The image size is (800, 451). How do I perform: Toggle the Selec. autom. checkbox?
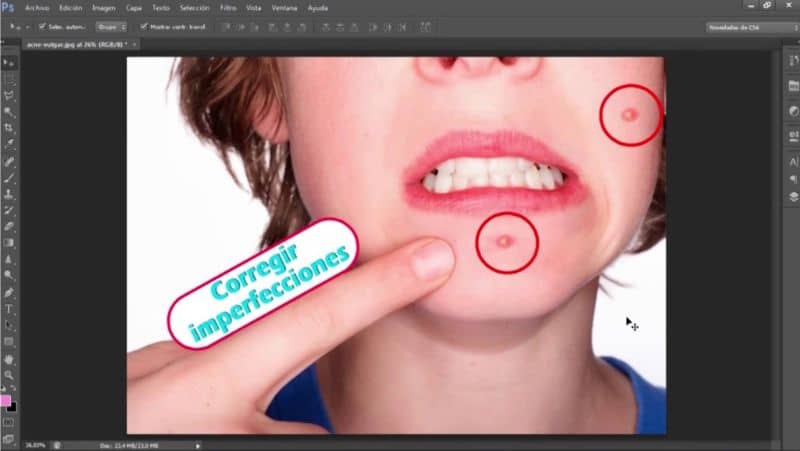click(42, 27)
